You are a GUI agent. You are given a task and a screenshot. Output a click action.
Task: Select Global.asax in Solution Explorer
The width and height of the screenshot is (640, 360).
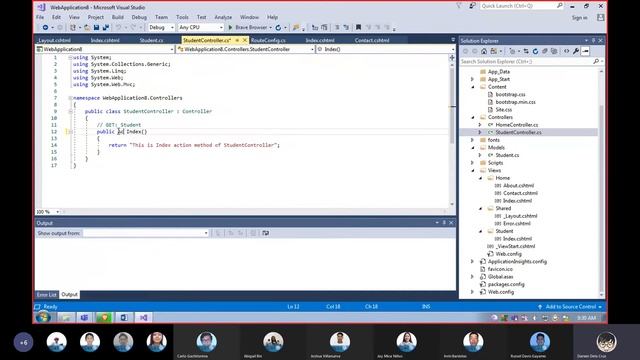click(x=500, y=277)
